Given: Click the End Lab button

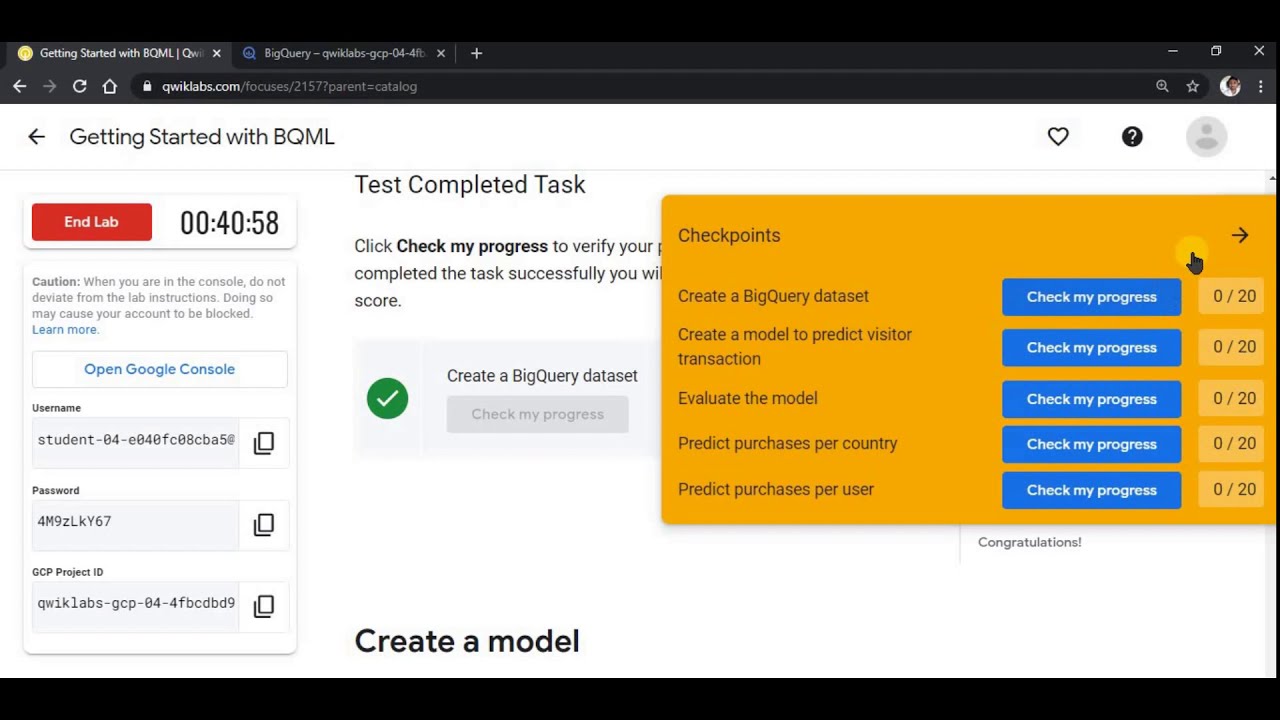Looking at the screenshot, I should (92, 222).
